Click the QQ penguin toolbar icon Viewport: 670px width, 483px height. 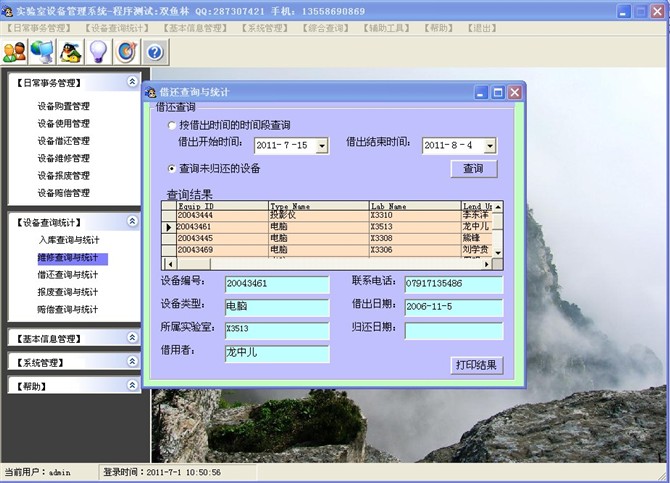pyautogui.click(x=70, y=51)
